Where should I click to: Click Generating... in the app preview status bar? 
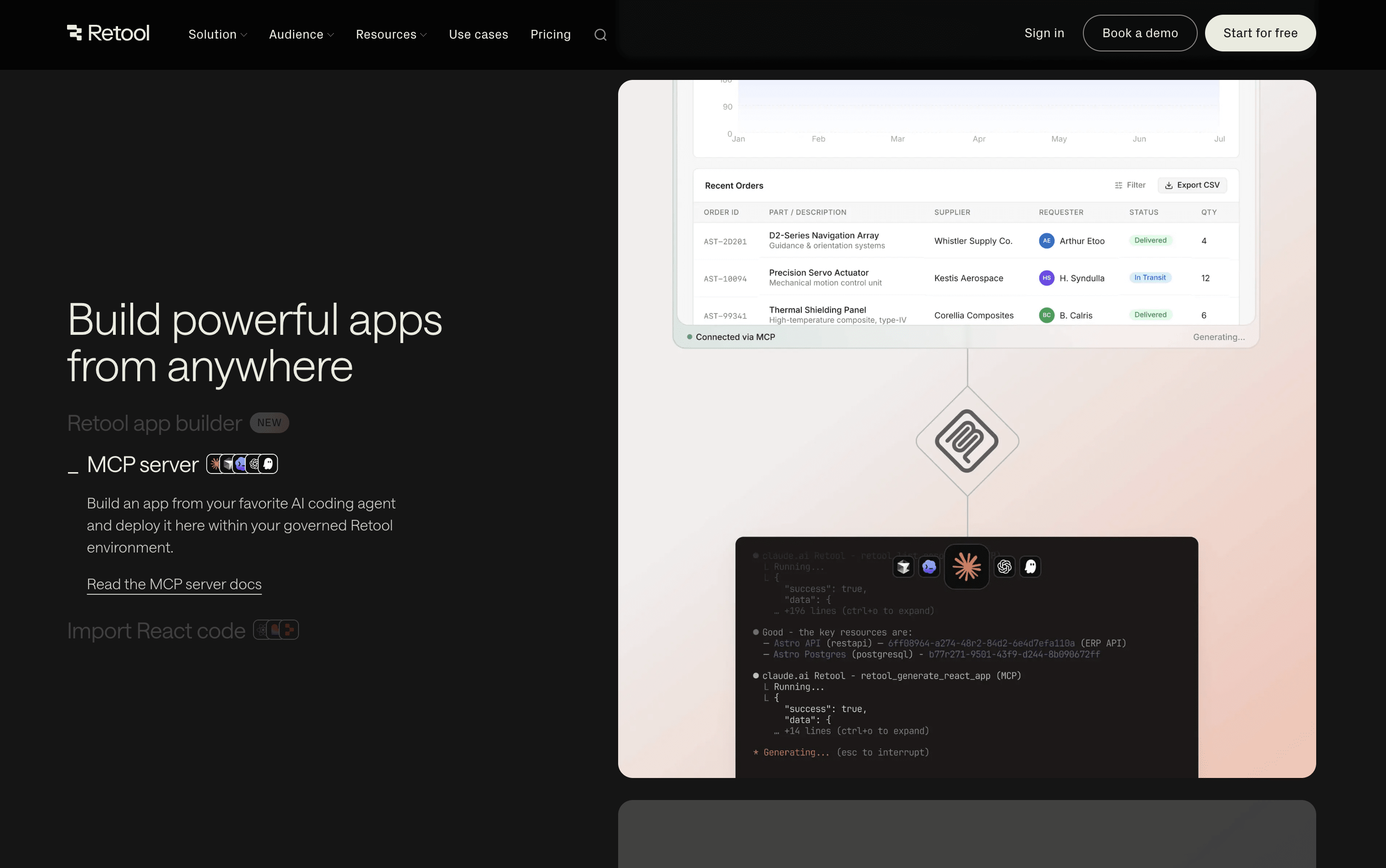1218,337
